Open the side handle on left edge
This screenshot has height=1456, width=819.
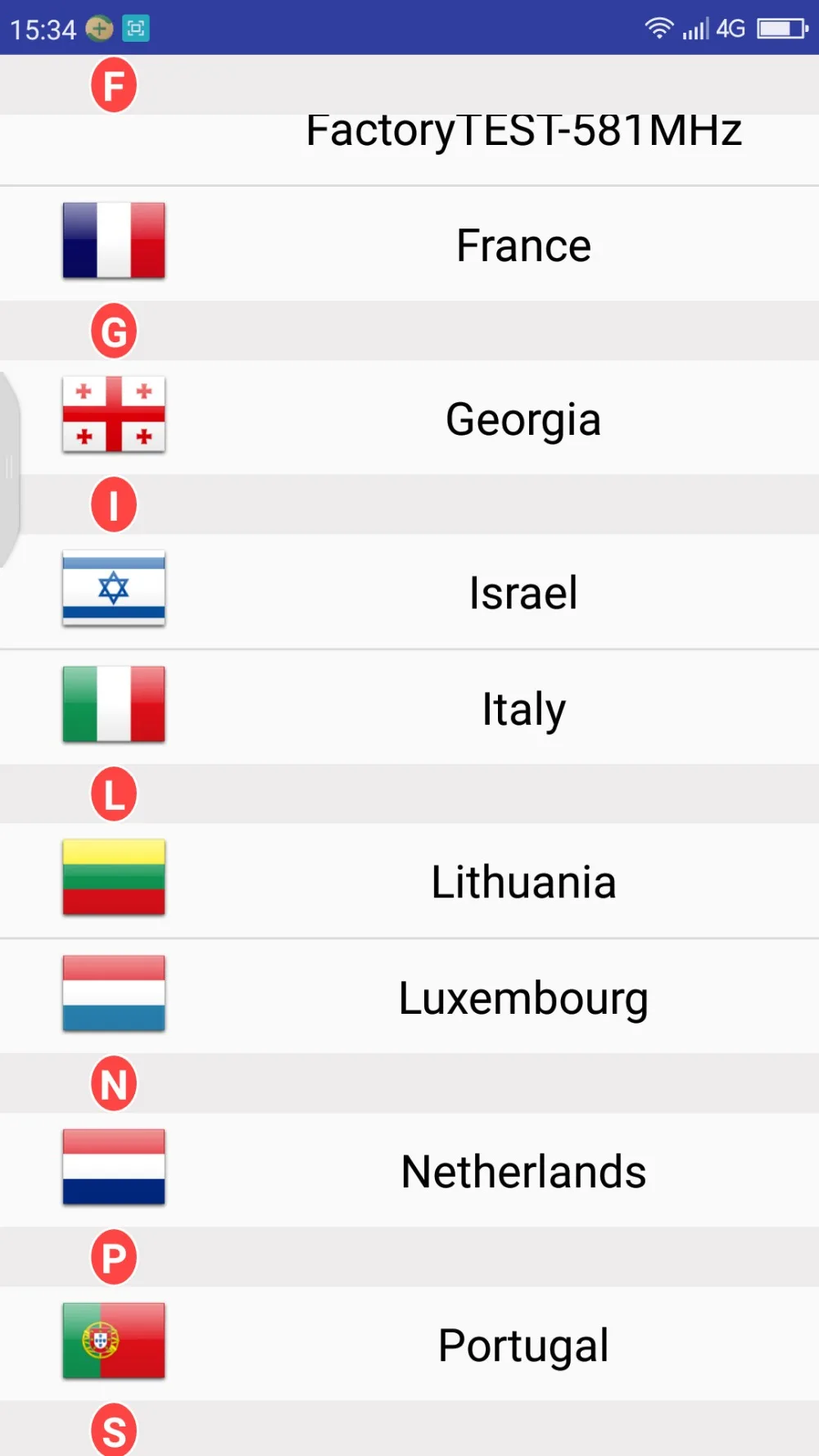(x=10, y=469)
